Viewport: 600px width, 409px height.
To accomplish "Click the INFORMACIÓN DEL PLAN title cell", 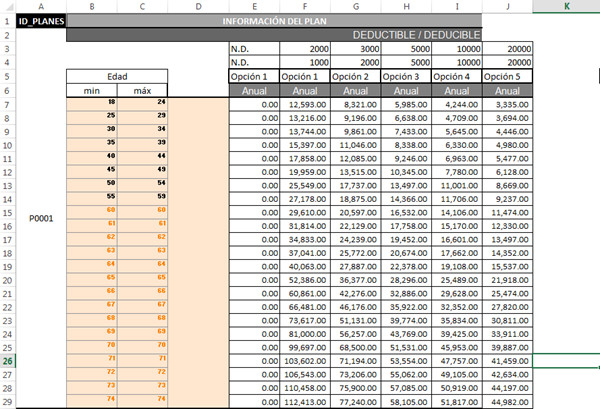I will 273,20.
